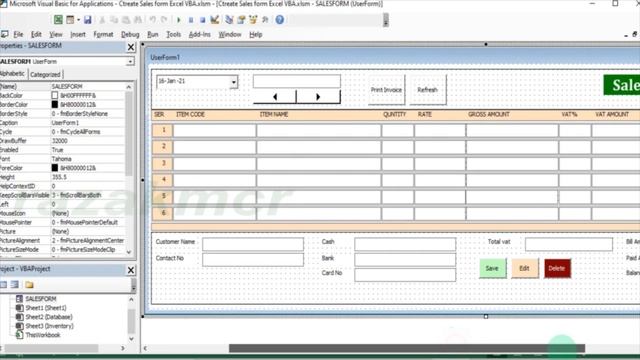
Task: Click the Find binoculars icon
Action: [x=138, y=20]
